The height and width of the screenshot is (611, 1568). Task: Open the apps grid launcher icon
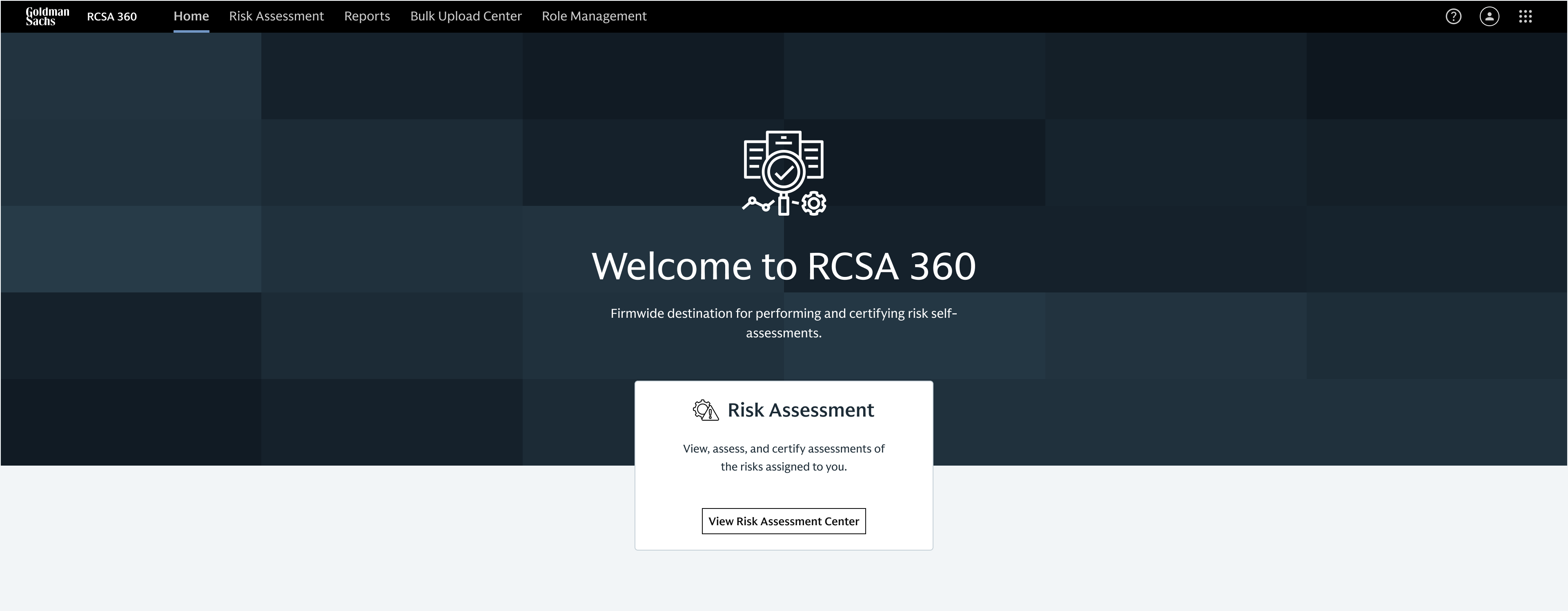tap(1526, 16)
